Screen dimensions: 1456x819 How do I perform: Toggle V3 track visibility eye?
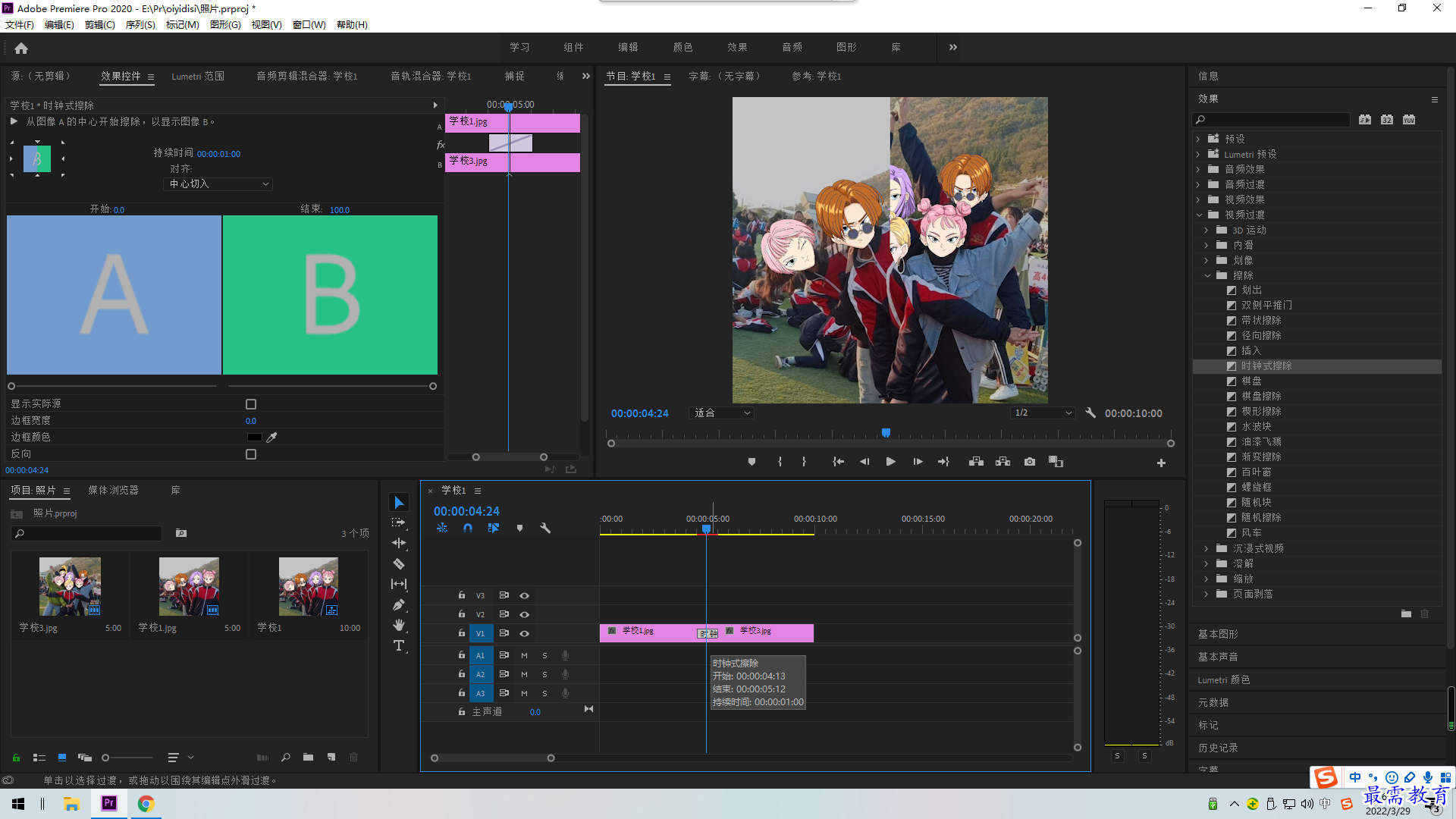tap(524, 596)
